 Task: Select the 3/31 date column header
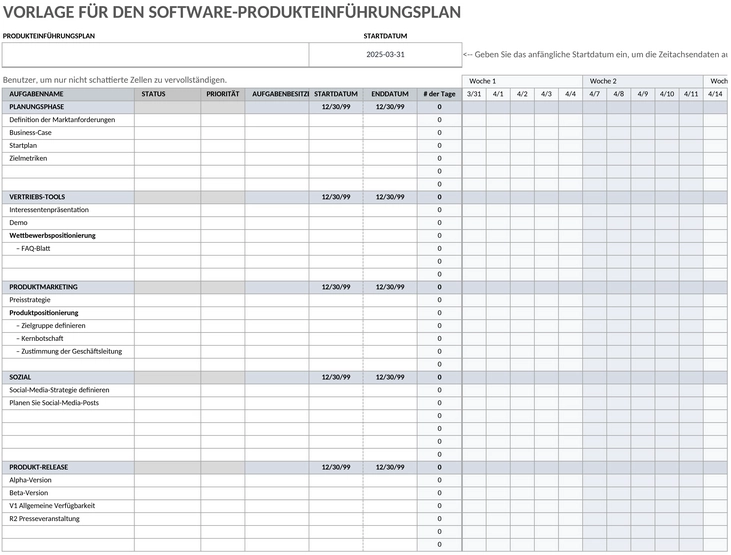pos(474,94)
